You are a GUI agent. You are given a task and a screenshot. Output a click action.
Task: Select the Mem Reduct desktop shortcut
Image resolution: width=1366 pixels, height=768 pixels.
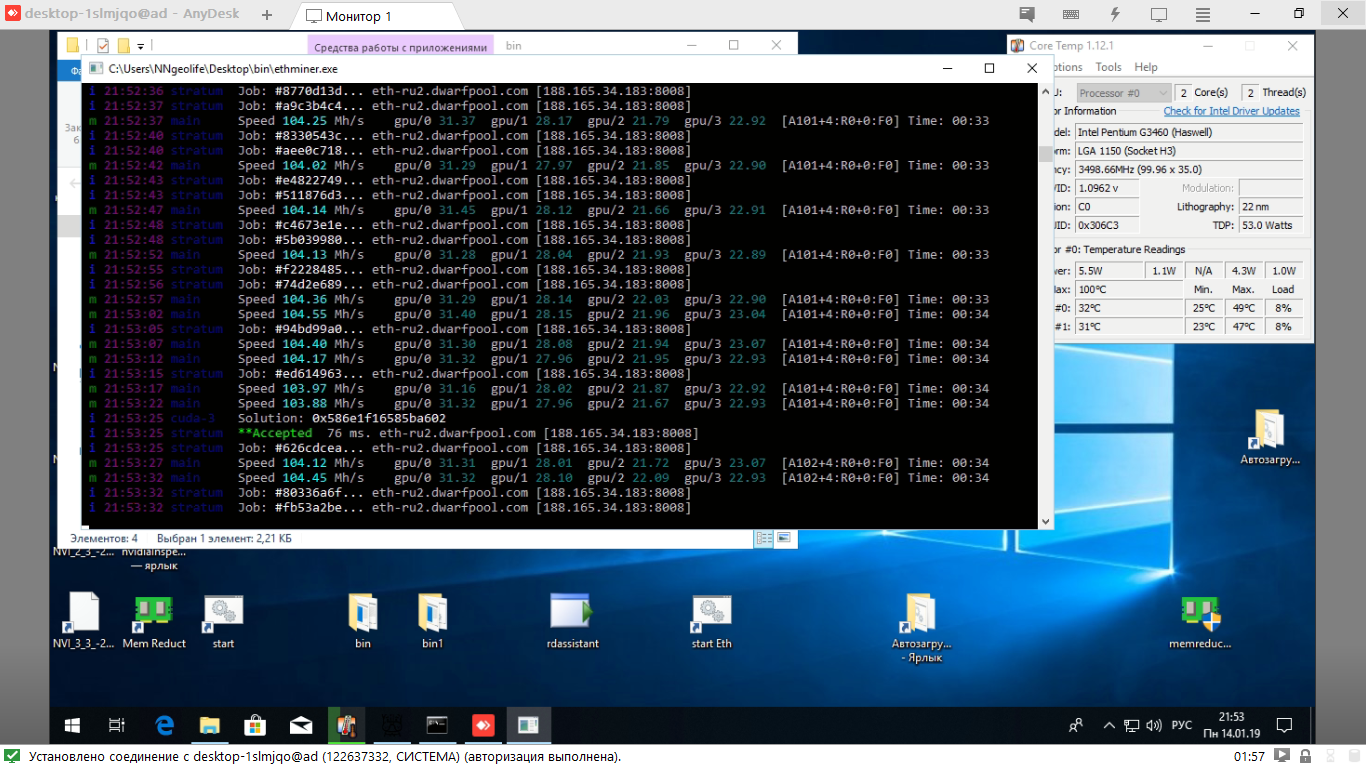154,621
